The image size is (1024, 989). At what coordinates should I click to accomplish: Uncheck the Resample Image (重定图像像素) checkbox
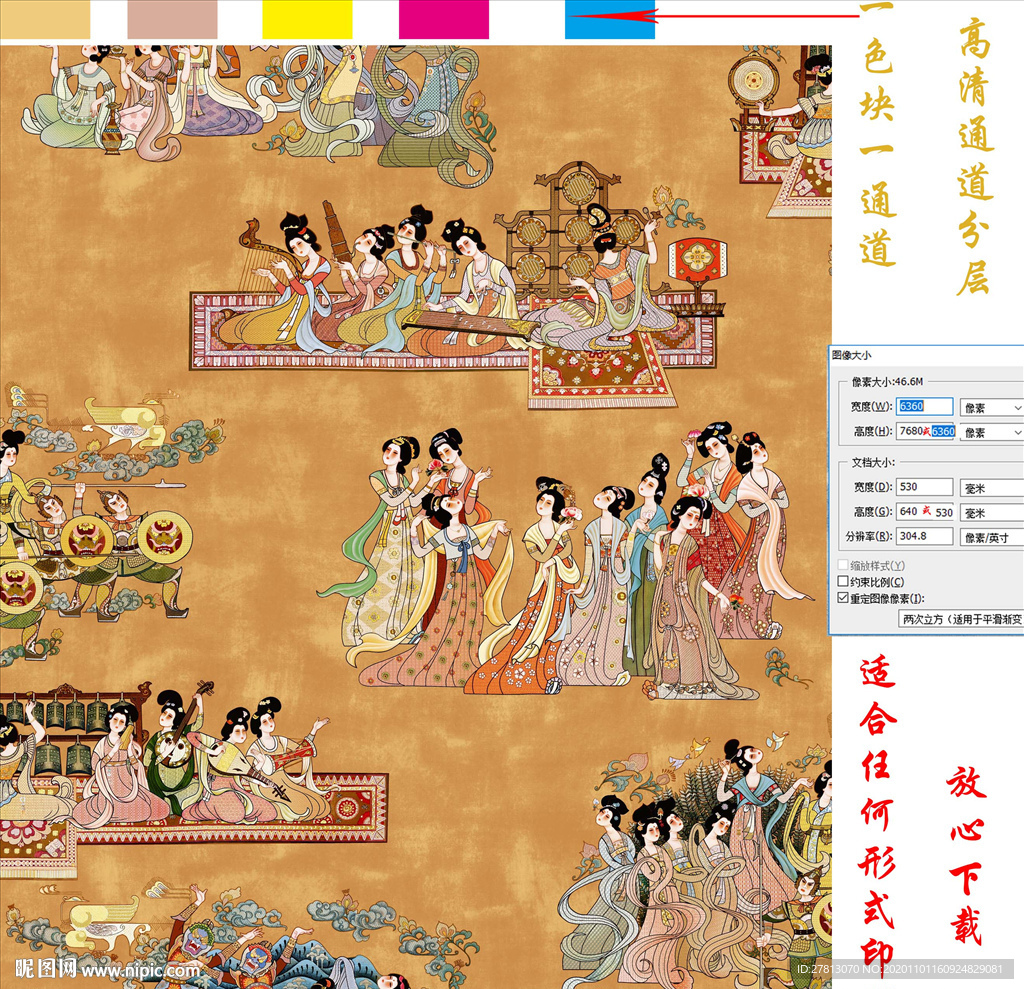click(x=843, y=598)
